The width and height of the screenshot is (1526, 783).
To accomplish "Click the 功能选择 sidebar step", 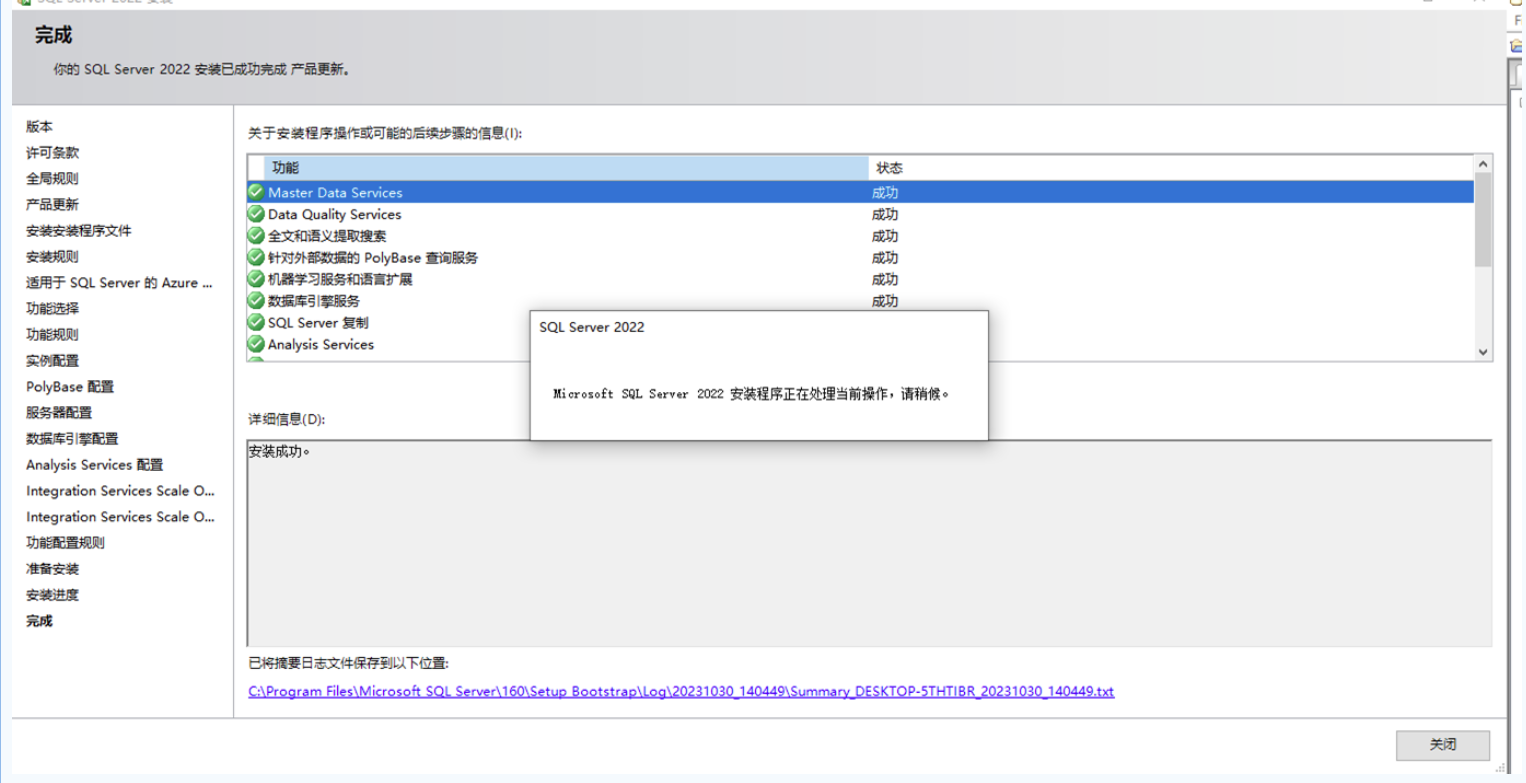I will tap(52, 309).
